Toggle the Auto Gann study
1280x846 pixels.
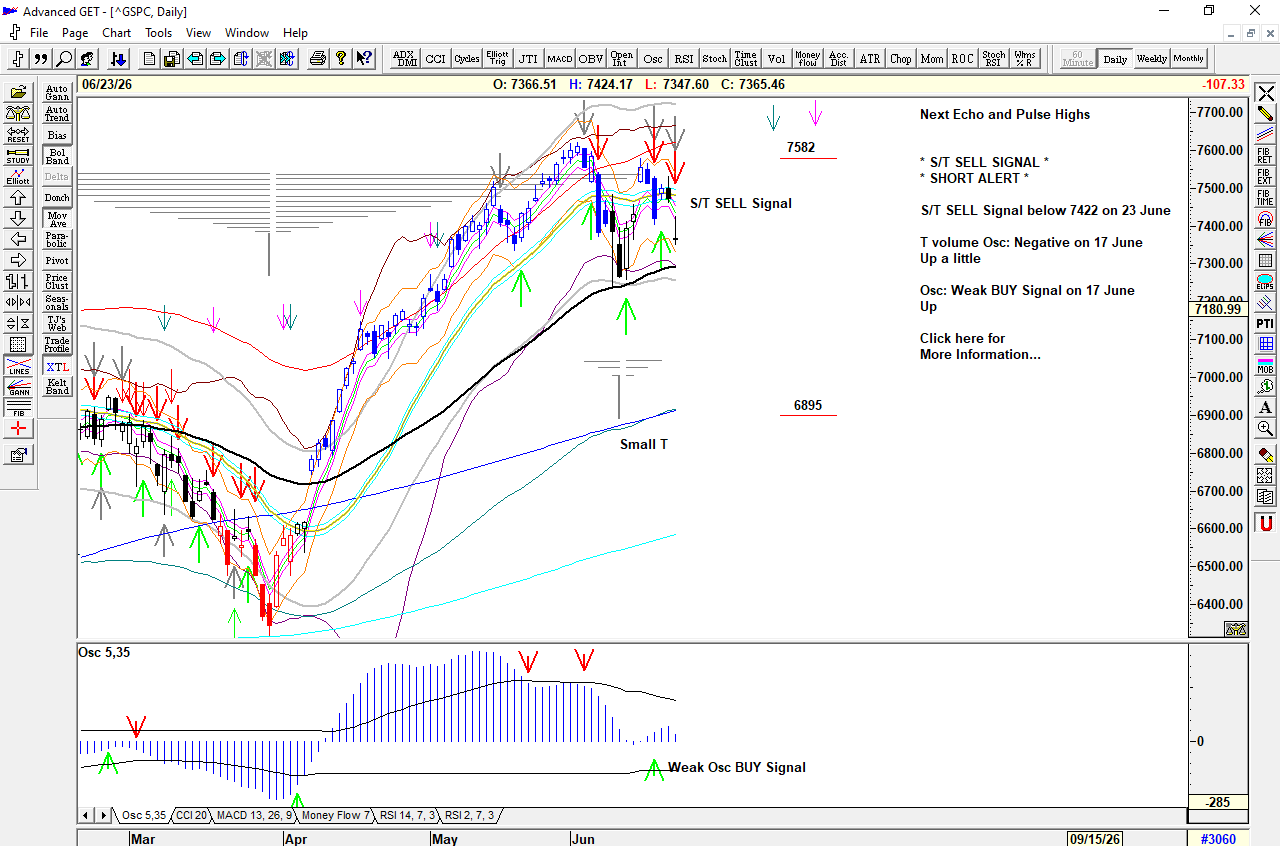tap(57, 93)
